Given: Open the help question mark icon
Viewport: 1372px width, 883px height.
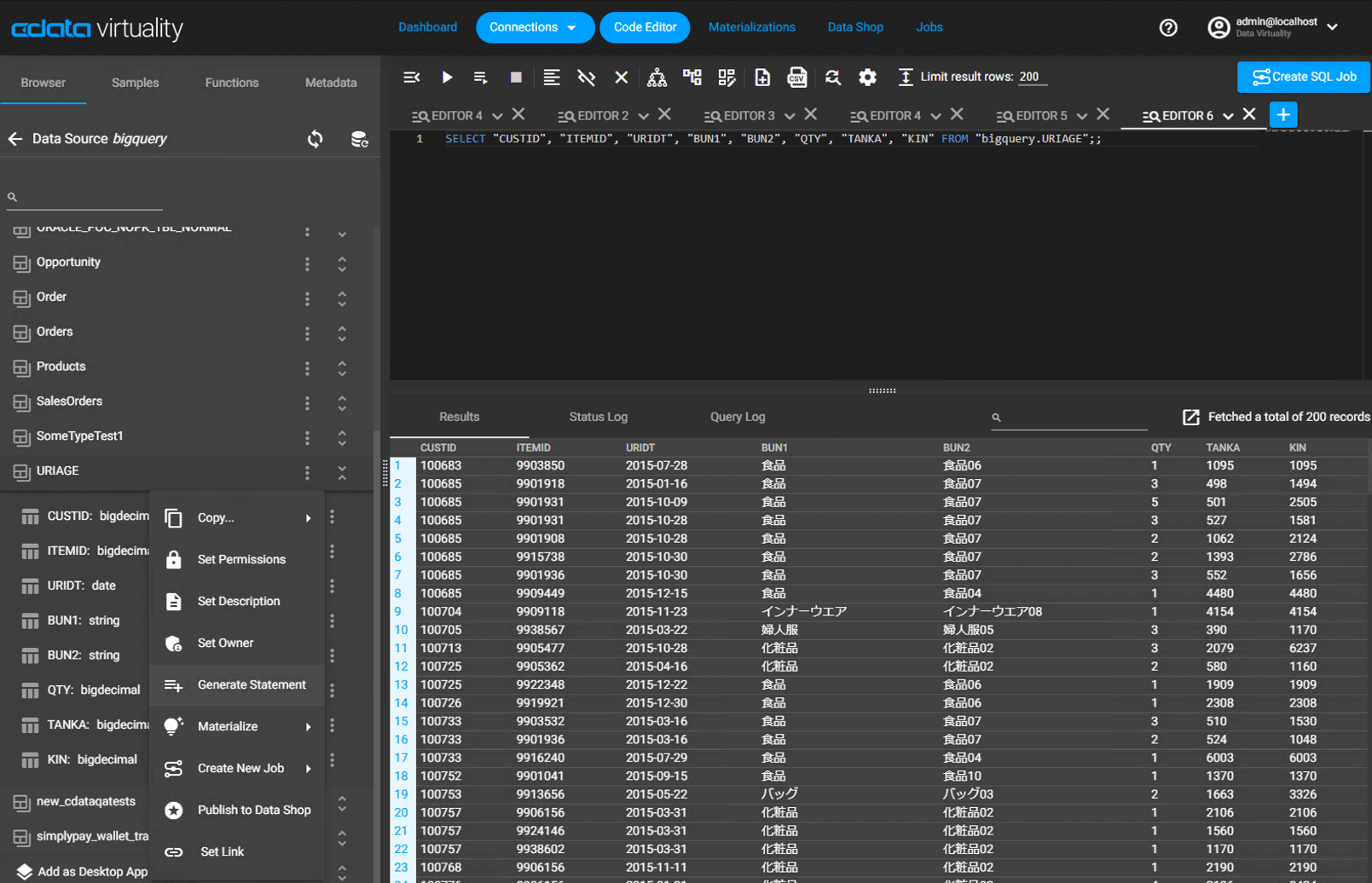Looking at the screenshot, I should 1168,28.
